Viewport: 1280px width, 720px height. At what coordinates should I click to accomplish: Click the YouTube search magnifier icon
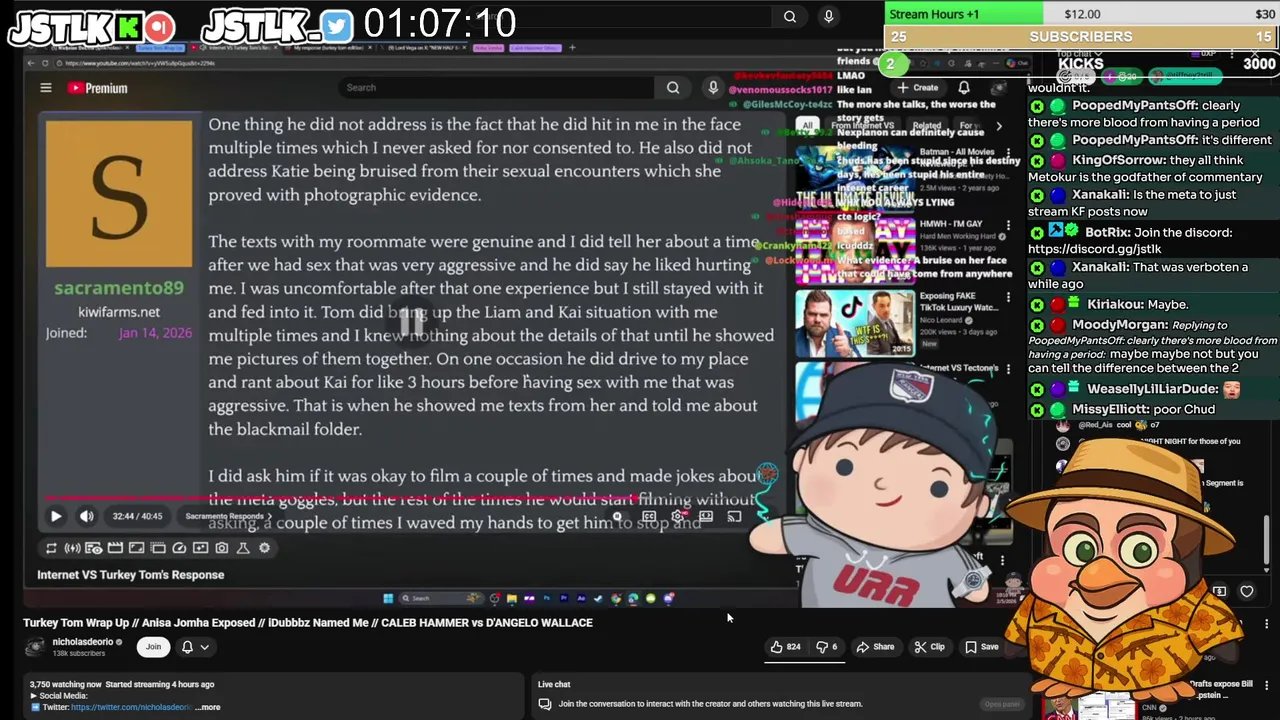790,16
